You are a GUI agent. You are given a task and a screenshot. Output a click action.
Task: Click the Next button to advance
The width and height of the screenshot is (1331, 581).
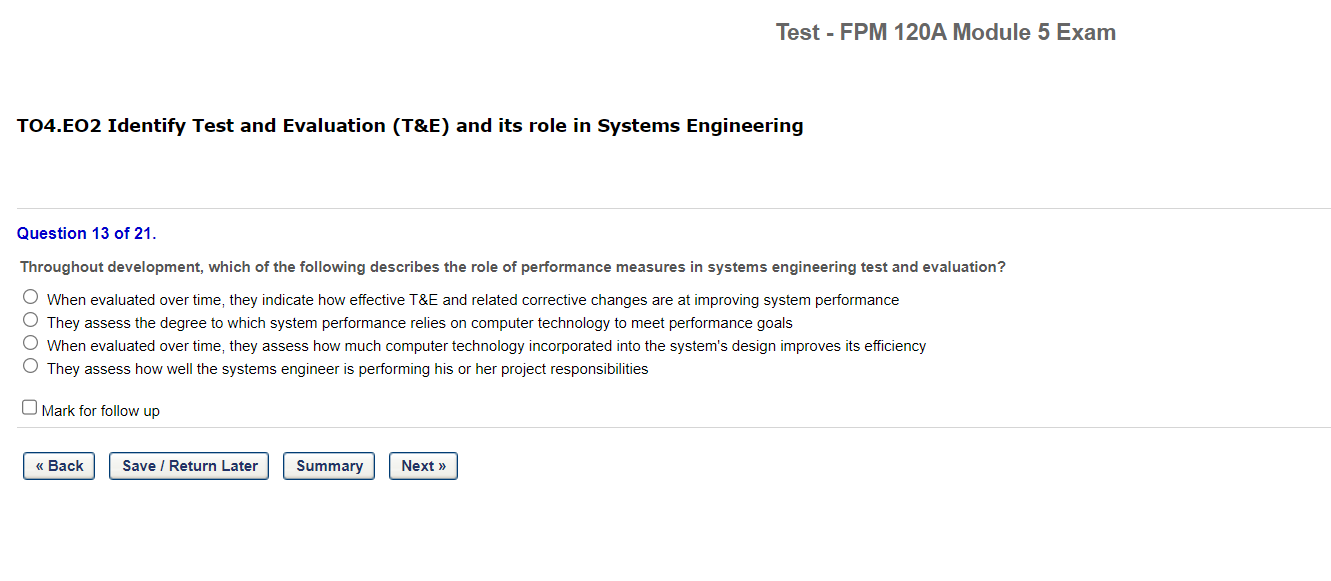tap(423, 465)
